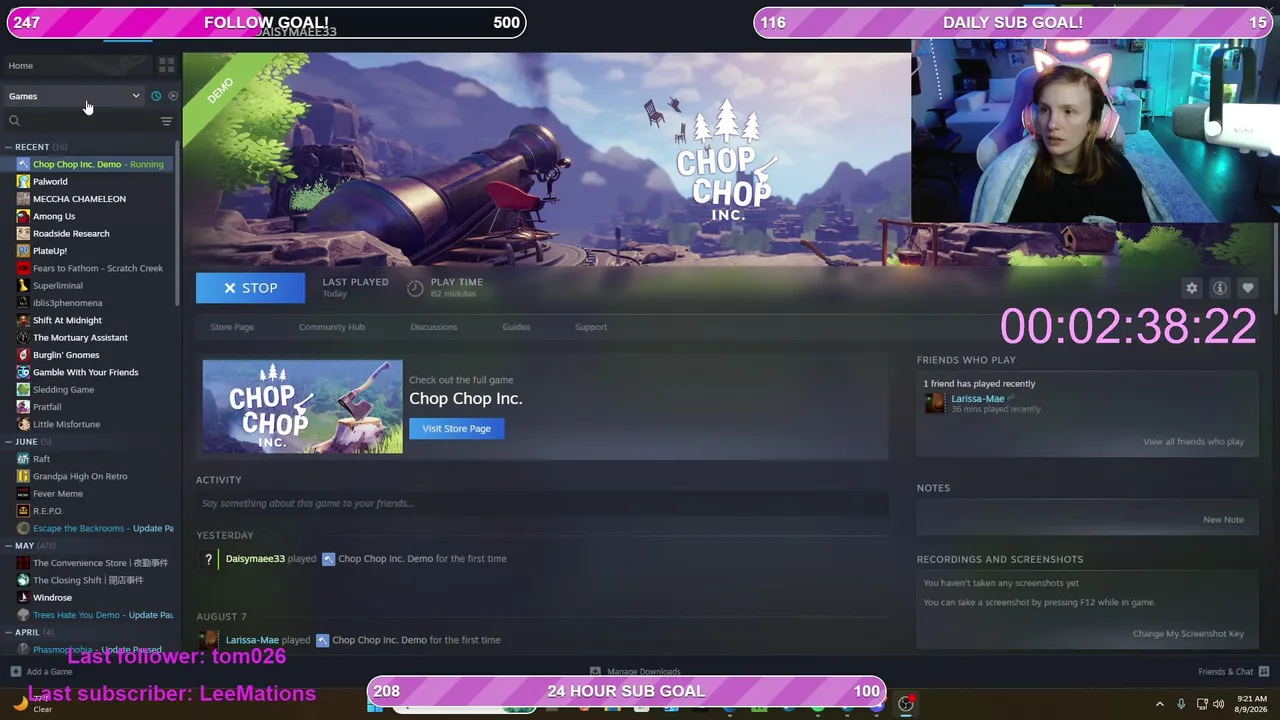
Task: Open the Support tab
Action: (x=591, y=327)
